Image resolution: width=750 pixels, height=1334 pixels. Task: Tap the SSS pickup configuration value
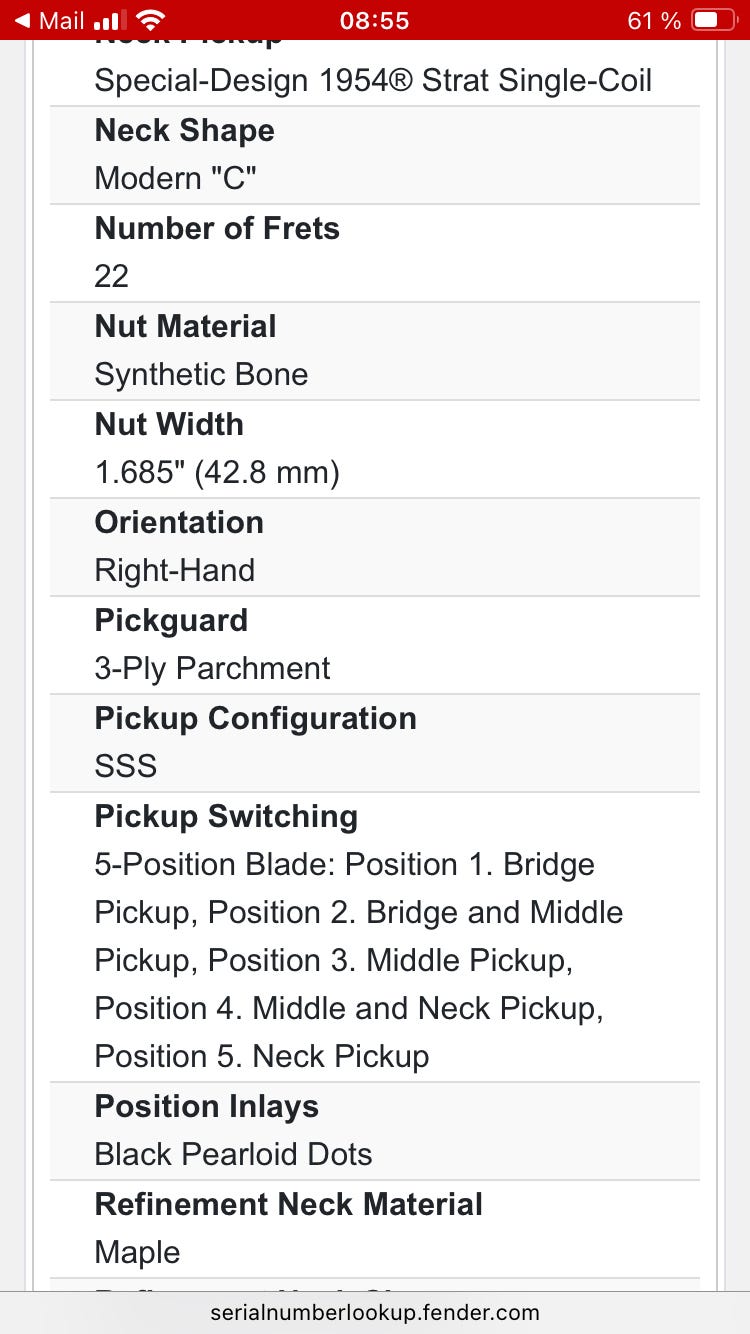pyautogui.click(x=126, y=766)
